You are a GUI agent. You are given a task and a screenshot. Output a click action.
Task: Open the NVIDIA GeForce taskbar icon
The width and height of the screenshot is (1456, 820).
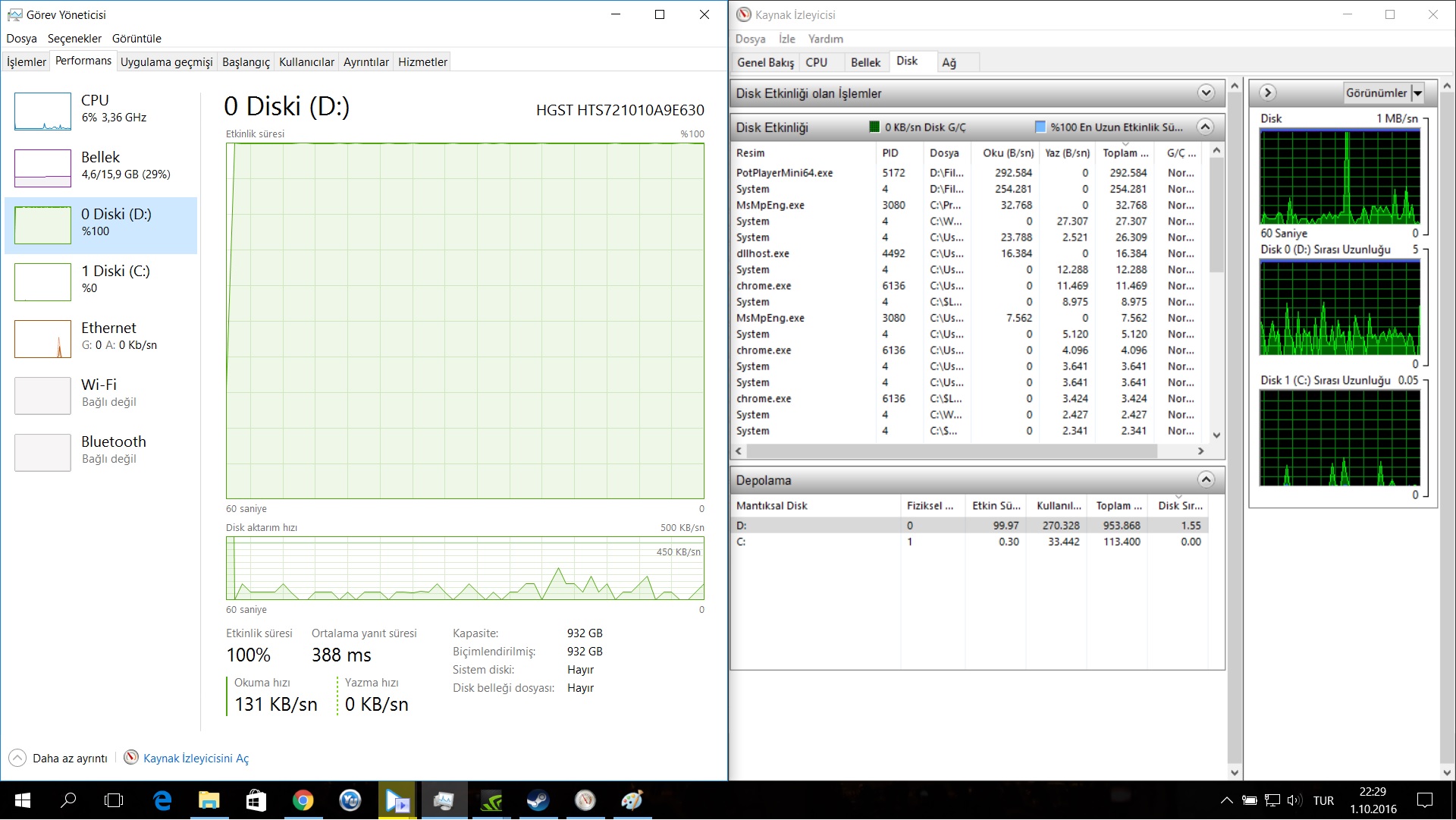[491, 800]
